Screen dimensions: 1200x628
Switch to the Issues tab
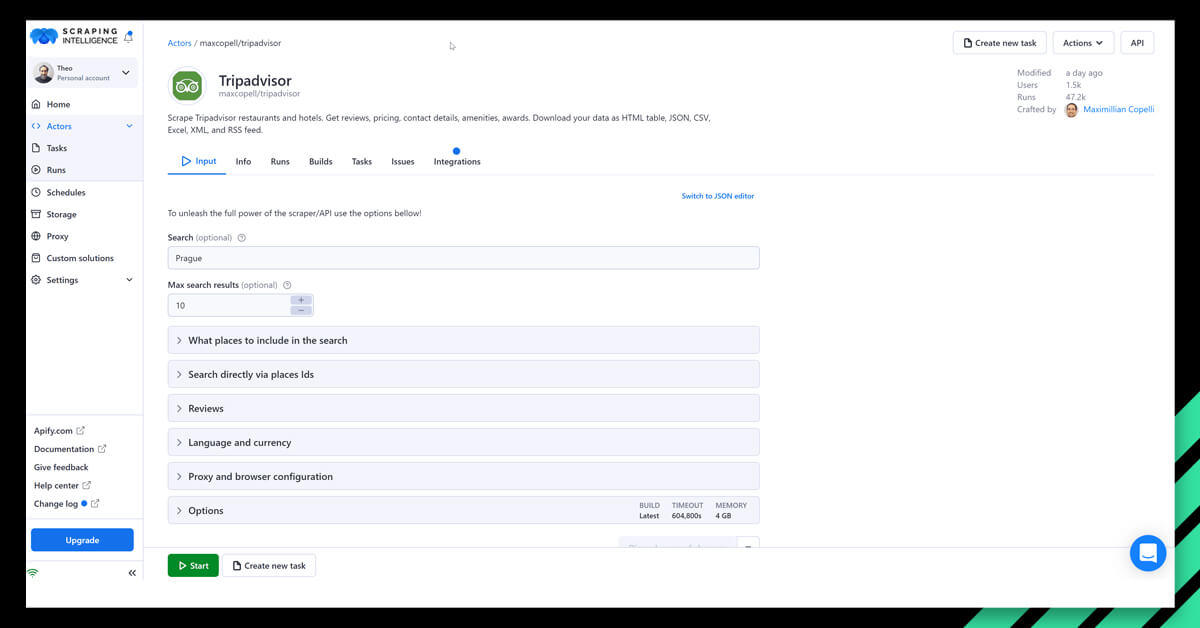[403, 161]
